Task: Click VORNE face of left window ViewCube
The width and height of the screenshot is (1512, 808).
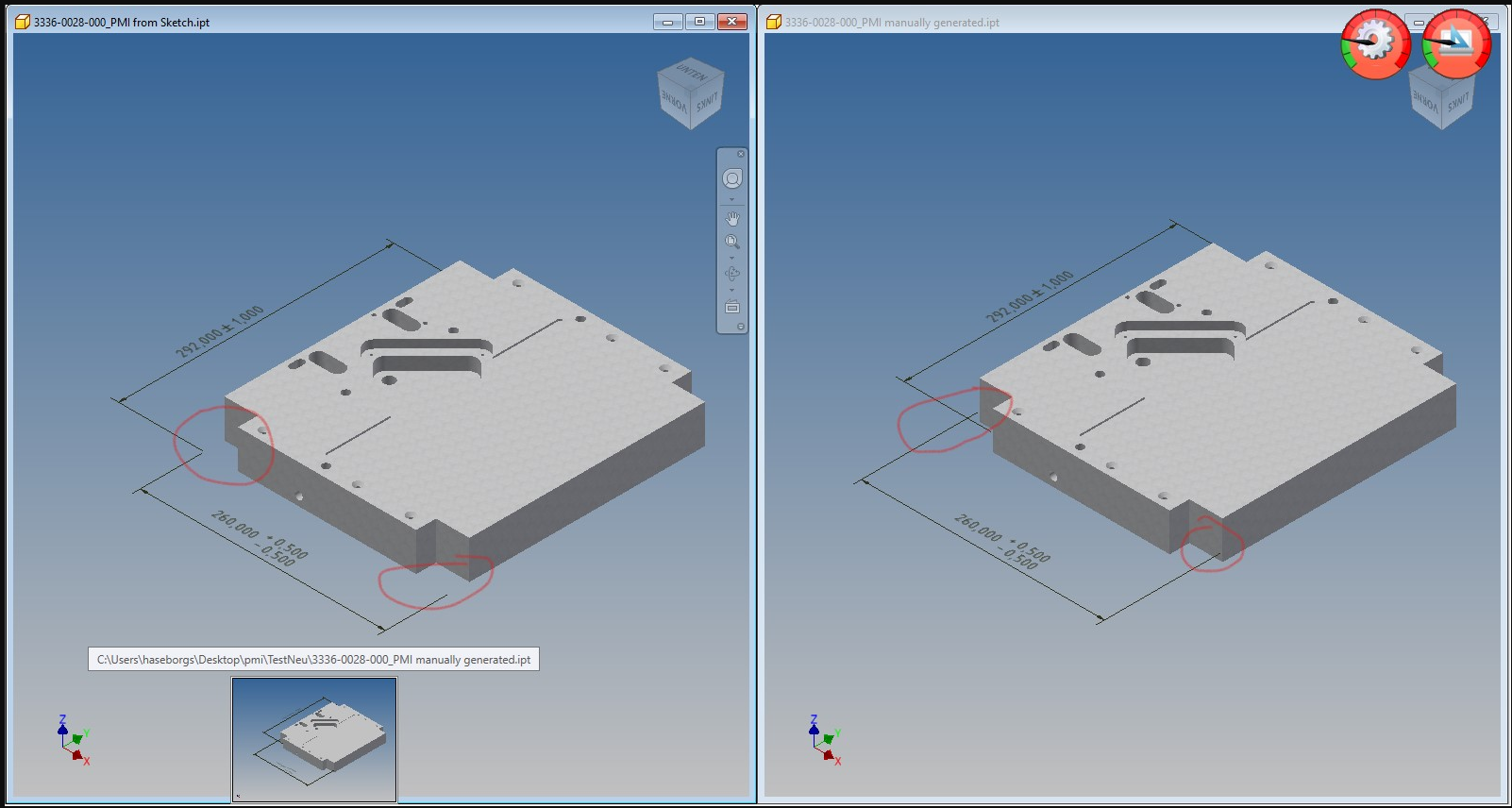Action: click(x=674, y=100)
